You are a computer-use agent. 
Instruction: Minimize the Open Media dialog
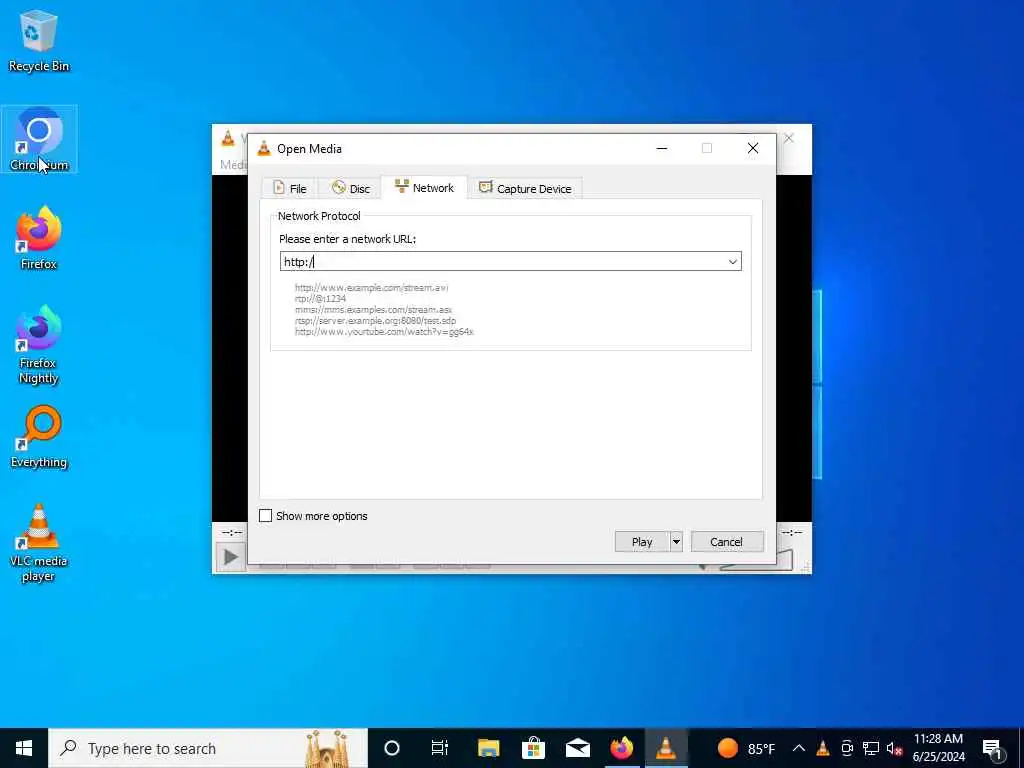[x=662, y=148]
